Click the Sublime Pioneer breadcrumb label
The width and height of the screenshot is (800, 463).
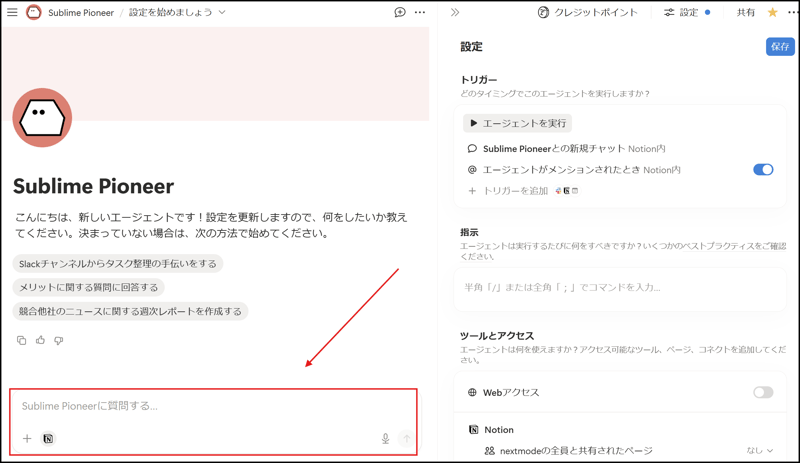(x=81, y=13)
